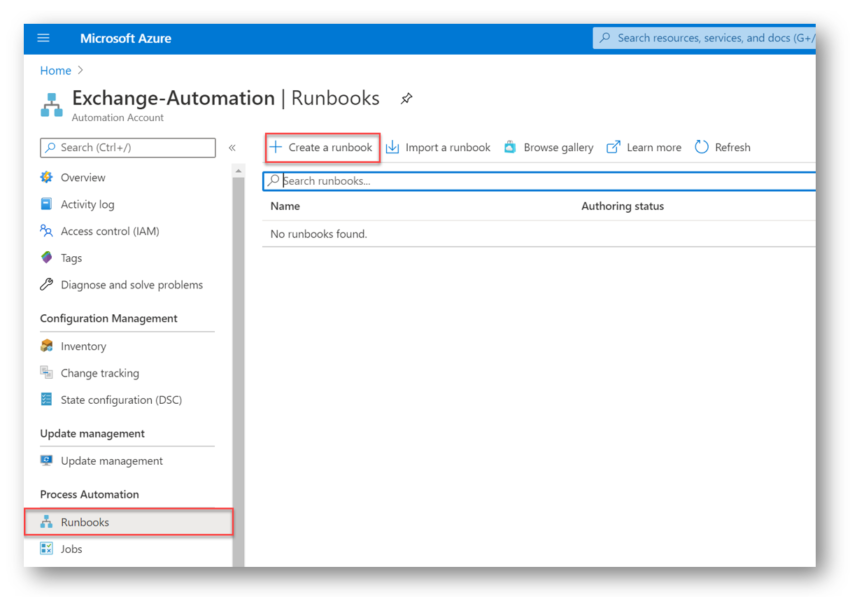This screenshot has width=850, height=597.
Task: Focus the Search runbooks field
Action: (x=539, y=181)
